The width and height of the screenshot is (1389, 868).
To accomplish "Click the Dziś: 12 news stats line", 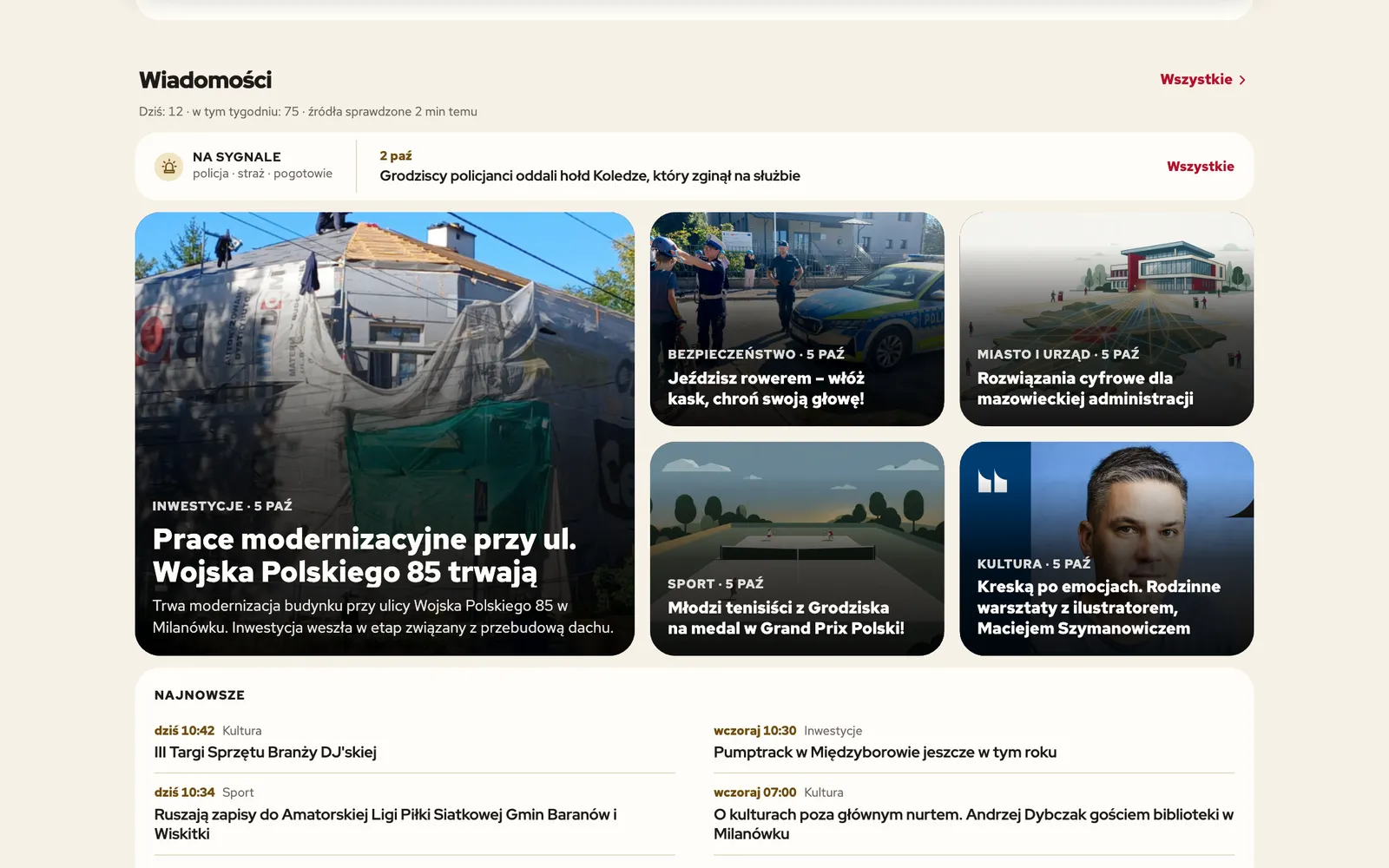I will (308, 111).
